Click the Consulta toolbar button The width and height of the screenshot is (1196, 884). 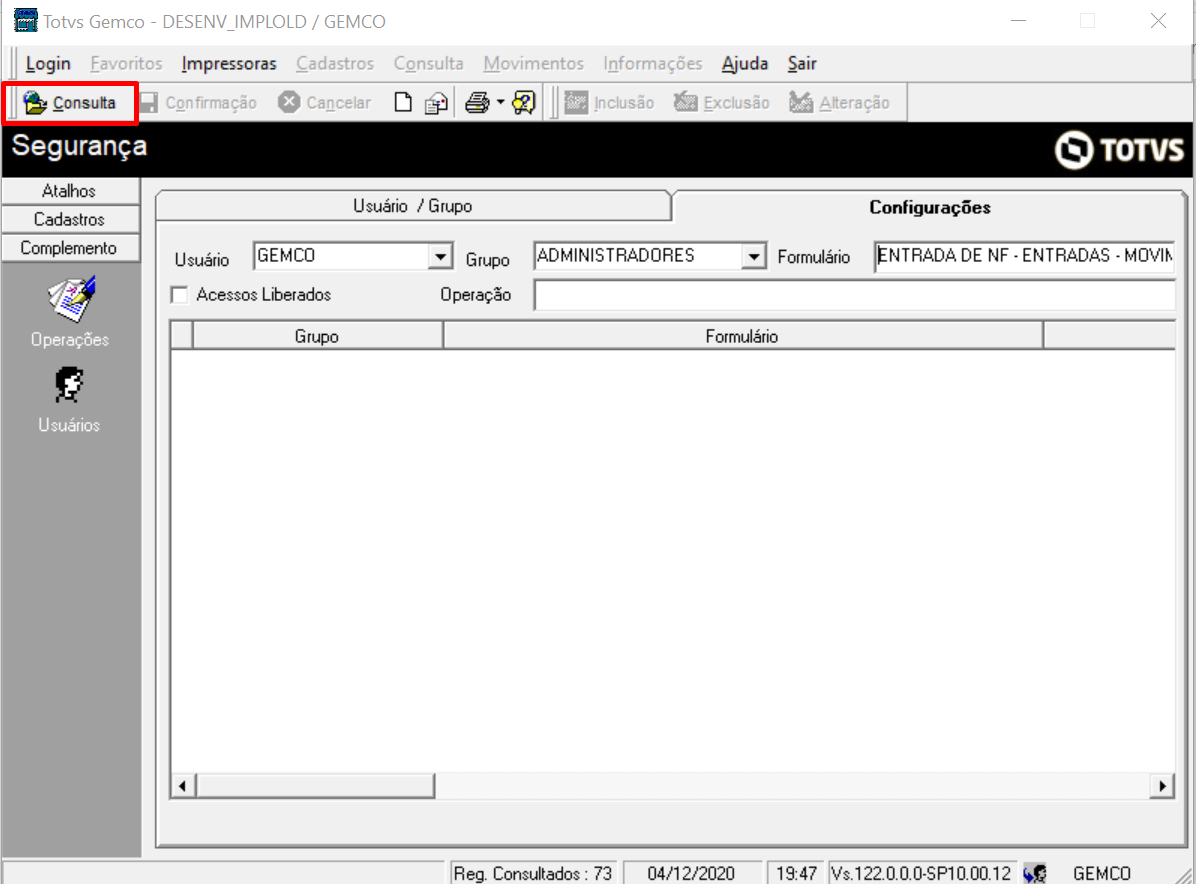(x=69, y=102)
